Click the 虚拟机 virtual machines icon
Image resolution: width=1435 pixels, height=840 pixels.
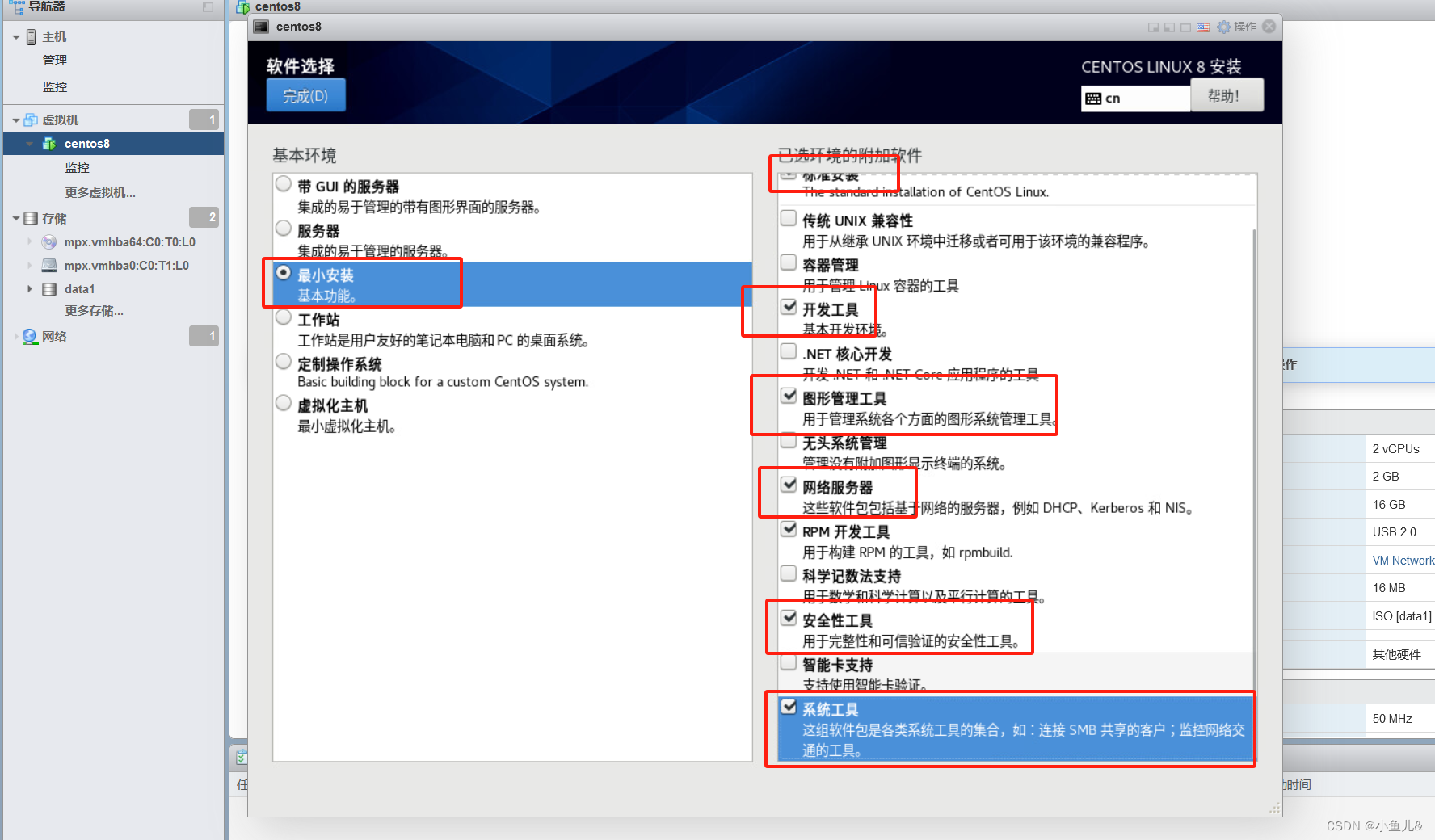31,120
